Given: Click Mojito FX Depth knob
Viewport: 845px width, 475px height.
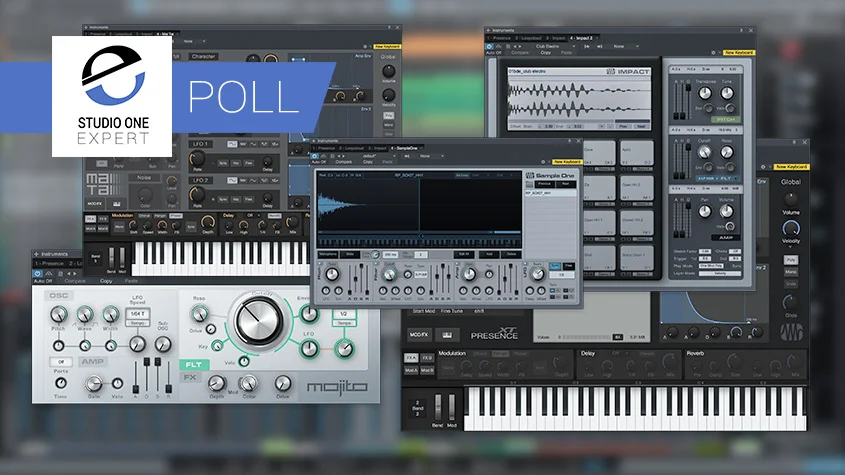Looking at the screenshot, I should click(217, 383).
